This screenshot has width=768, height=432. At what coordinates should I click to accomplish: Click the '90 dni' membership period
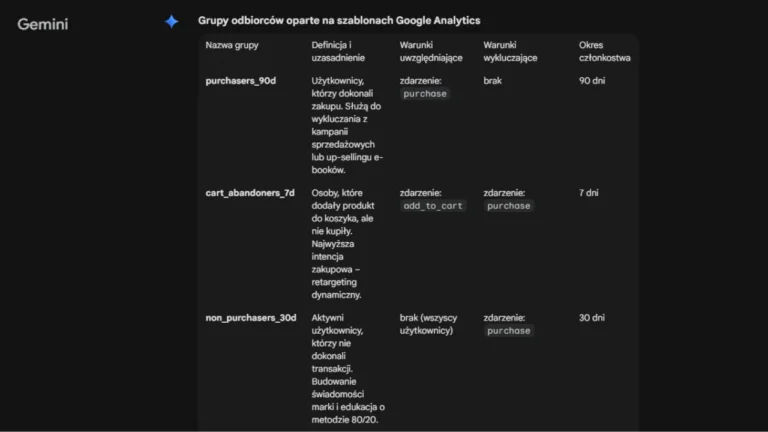pos(592,81)
